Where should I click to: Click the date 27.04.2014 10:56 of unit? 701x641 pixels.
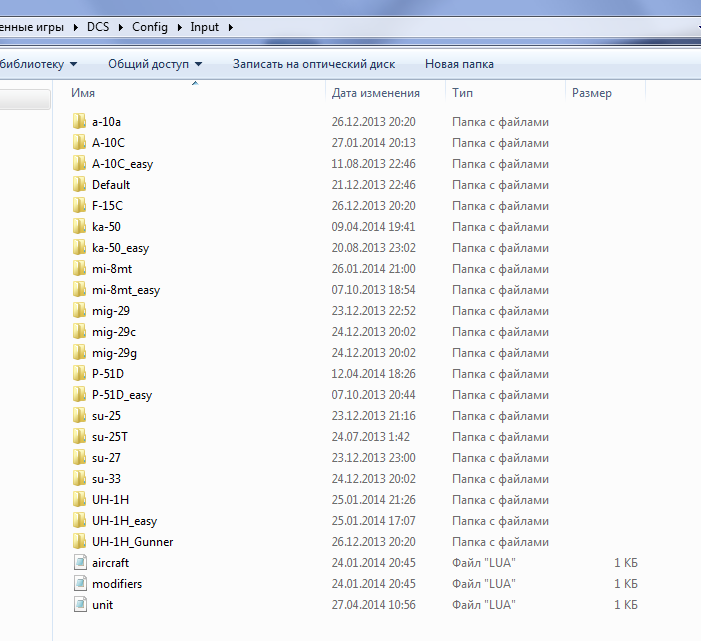tap(373, 605)
